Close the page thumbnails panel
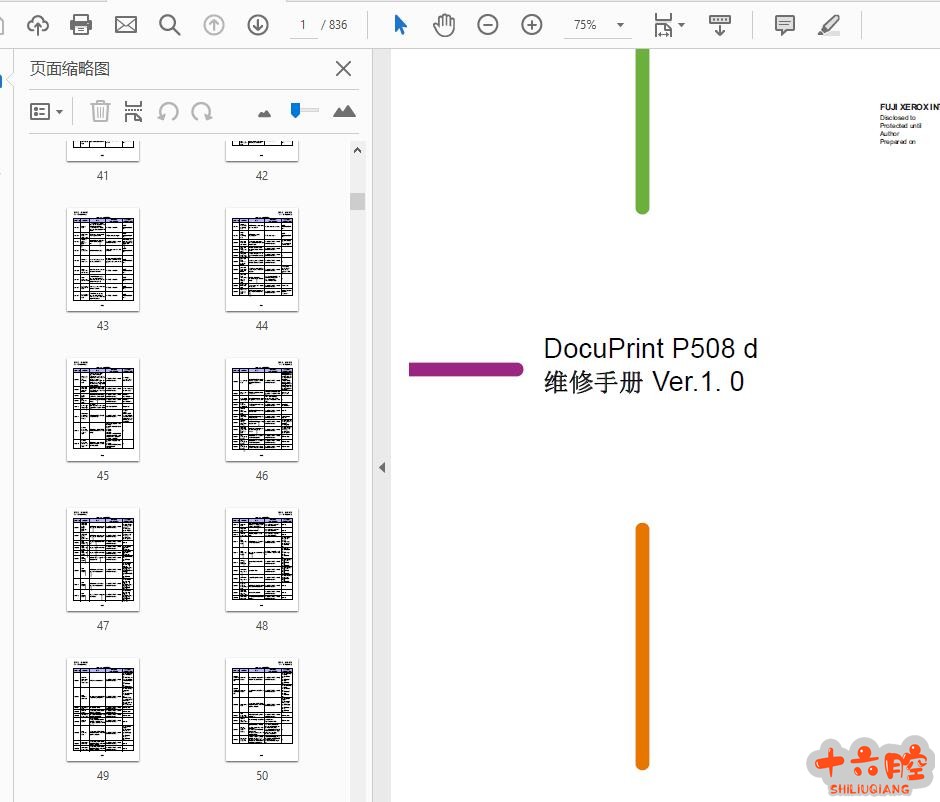 tap(343, 68)
